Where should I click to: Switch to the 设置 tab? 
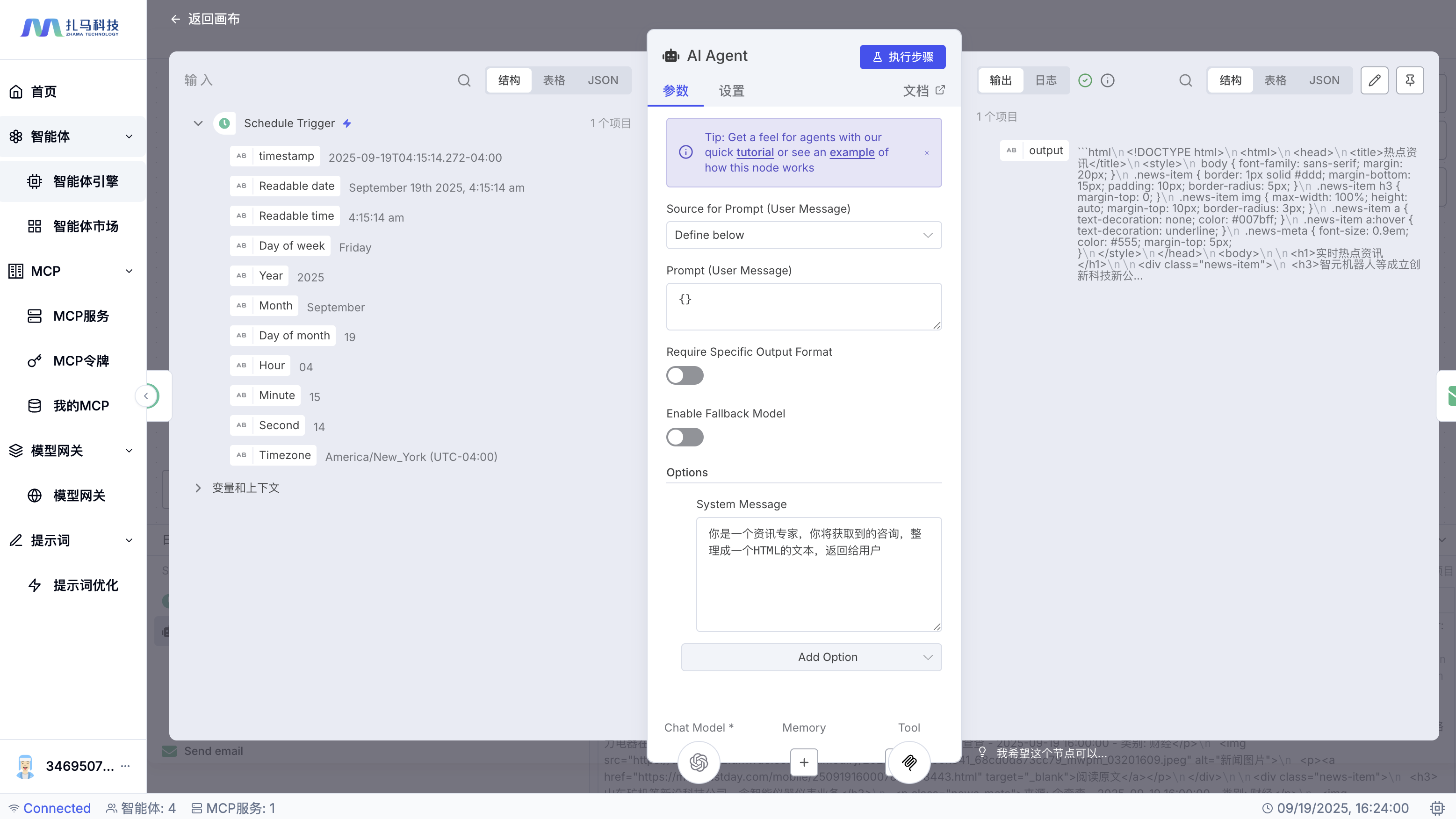click(x=731, y=91)
